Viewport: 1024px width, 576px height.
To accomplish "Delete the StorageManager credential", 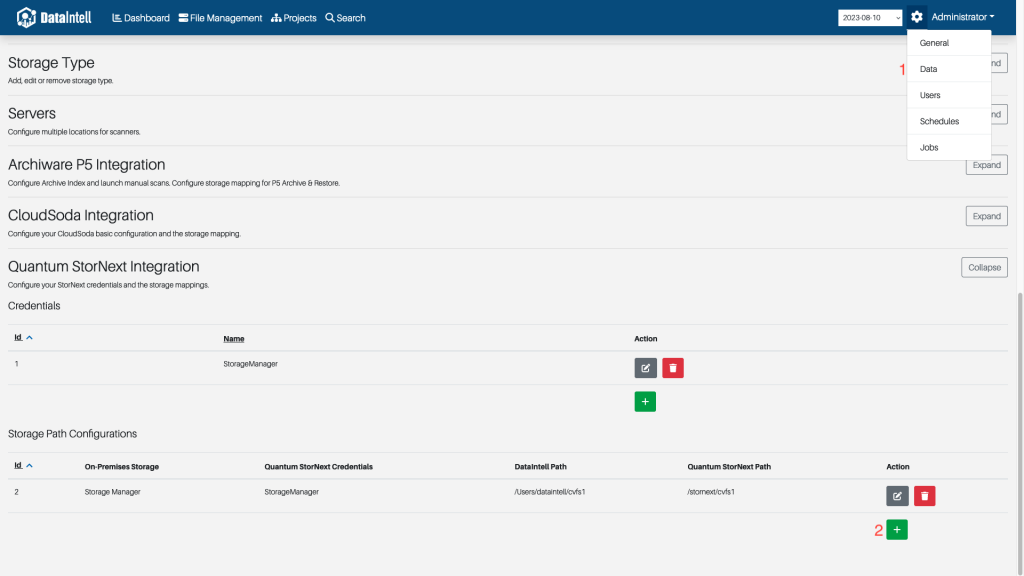I will [x=673, y=368].
